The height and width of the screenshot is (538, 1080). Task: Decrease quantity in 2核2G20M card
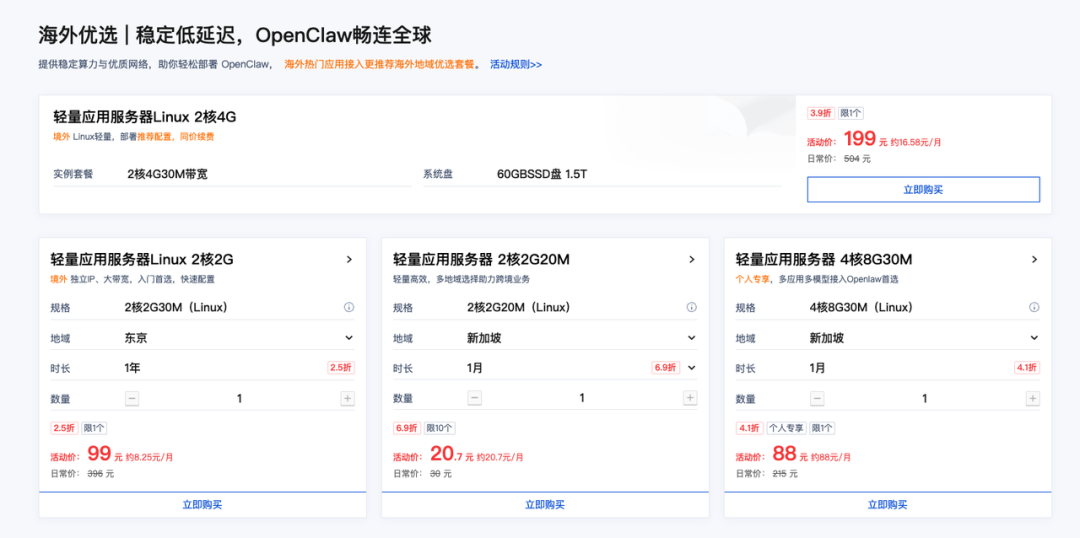click(x=474, y=398)
